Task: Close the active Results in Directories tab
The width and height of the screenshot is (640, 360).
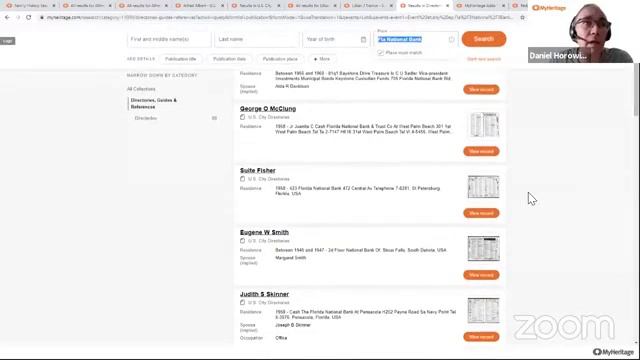Action: coord(447,6)
